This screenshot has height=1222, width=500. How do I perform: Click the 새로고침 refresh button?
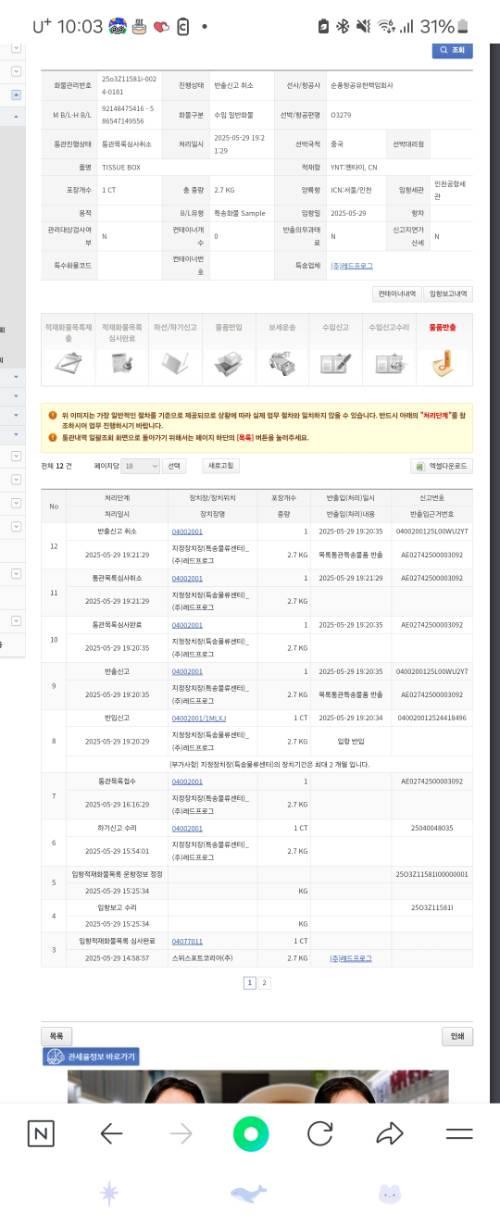tap(219, 465)
